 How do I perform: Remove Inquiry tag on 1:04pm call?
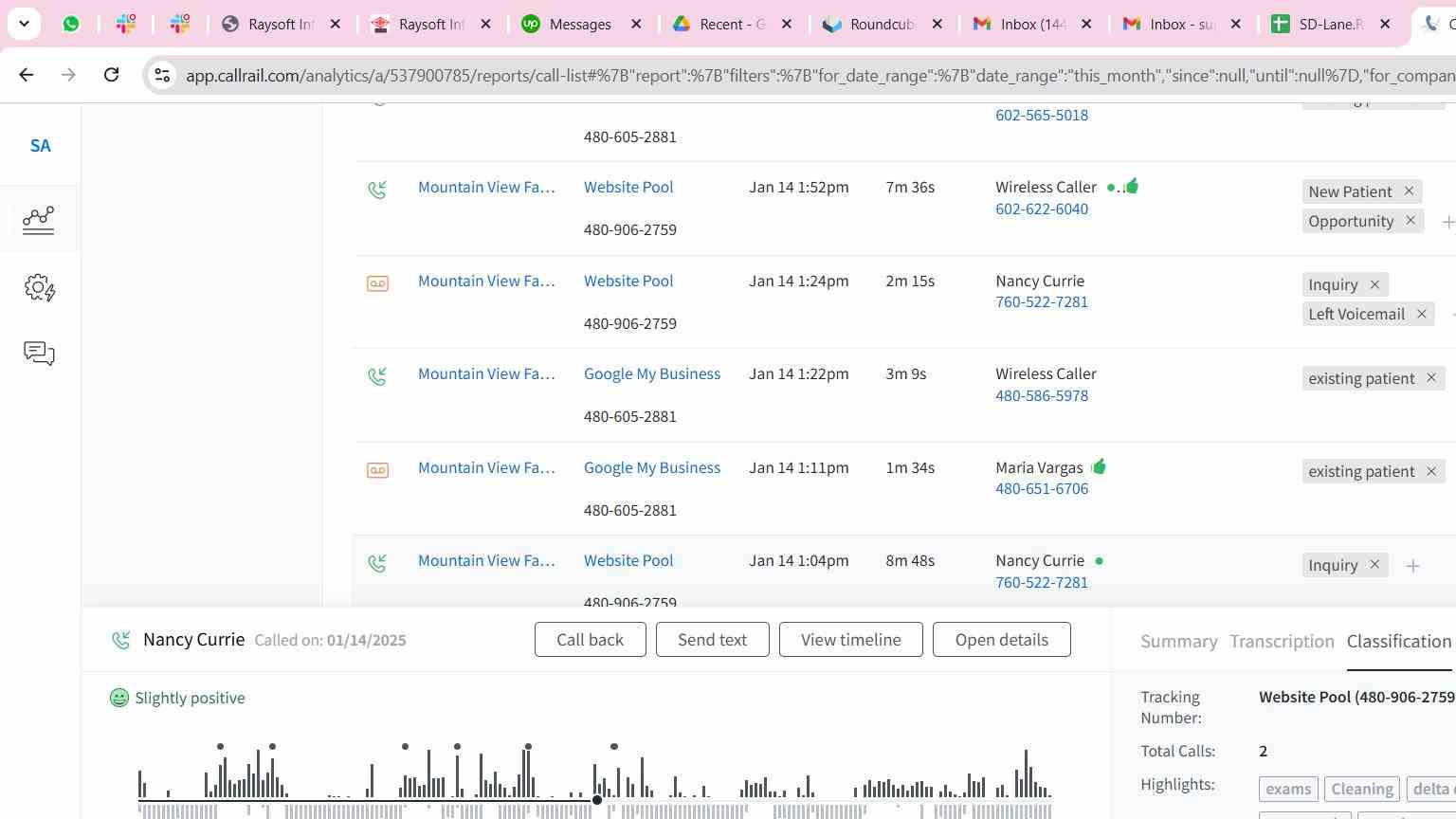1374,565
